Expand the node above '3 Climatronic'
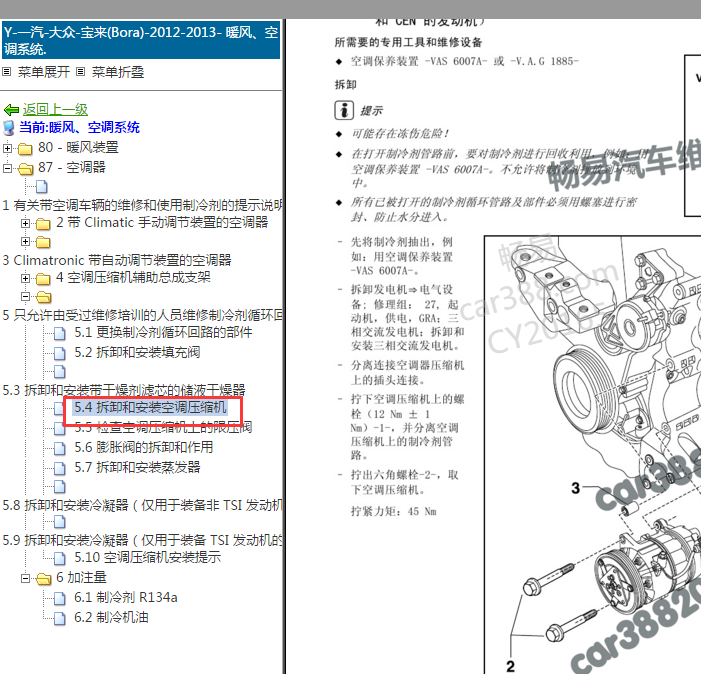The width and height of the screenshot is (701, 674). tap(25, 242)
